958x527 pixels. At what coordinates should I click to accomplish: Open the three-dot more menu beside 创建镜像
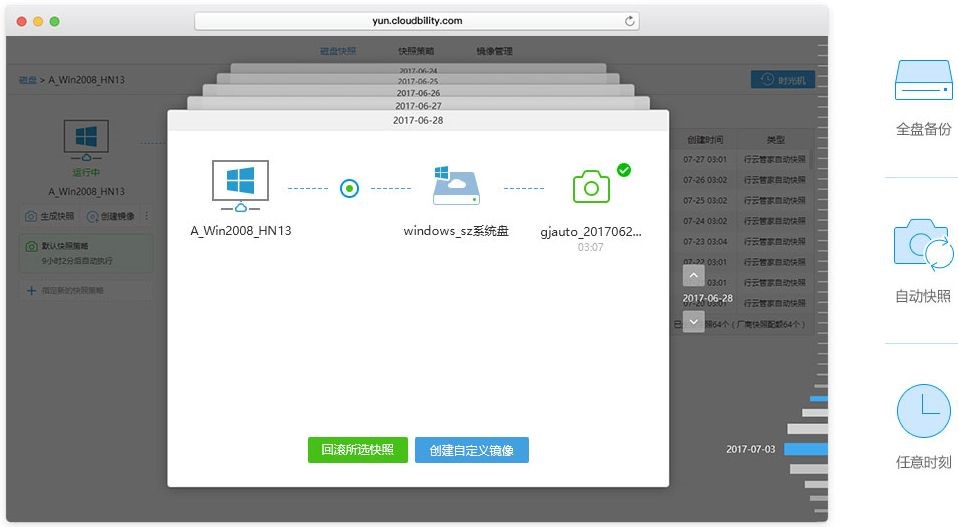pos(147,216)
